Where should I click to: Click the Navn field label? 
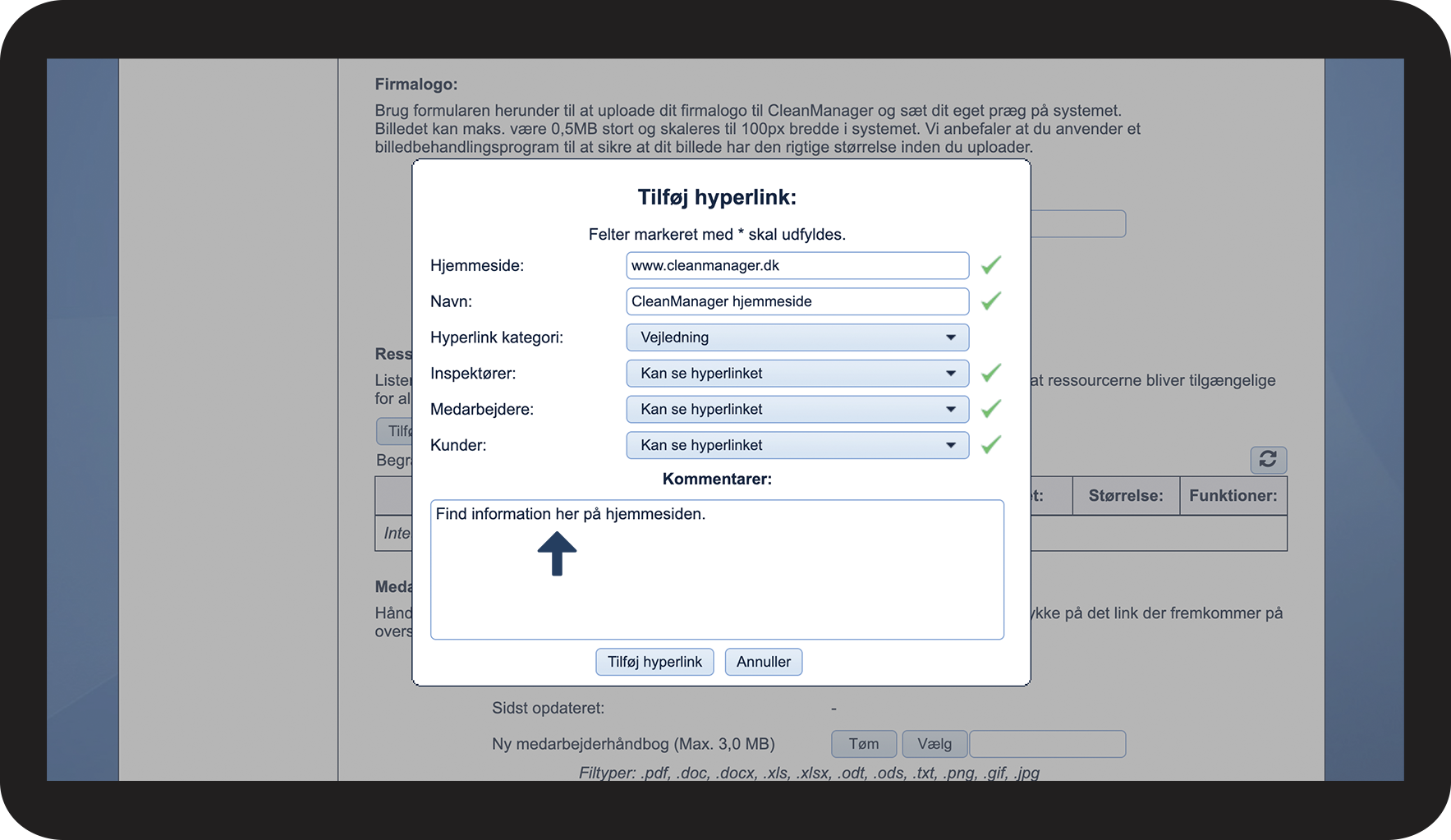(x=451, y=301)
